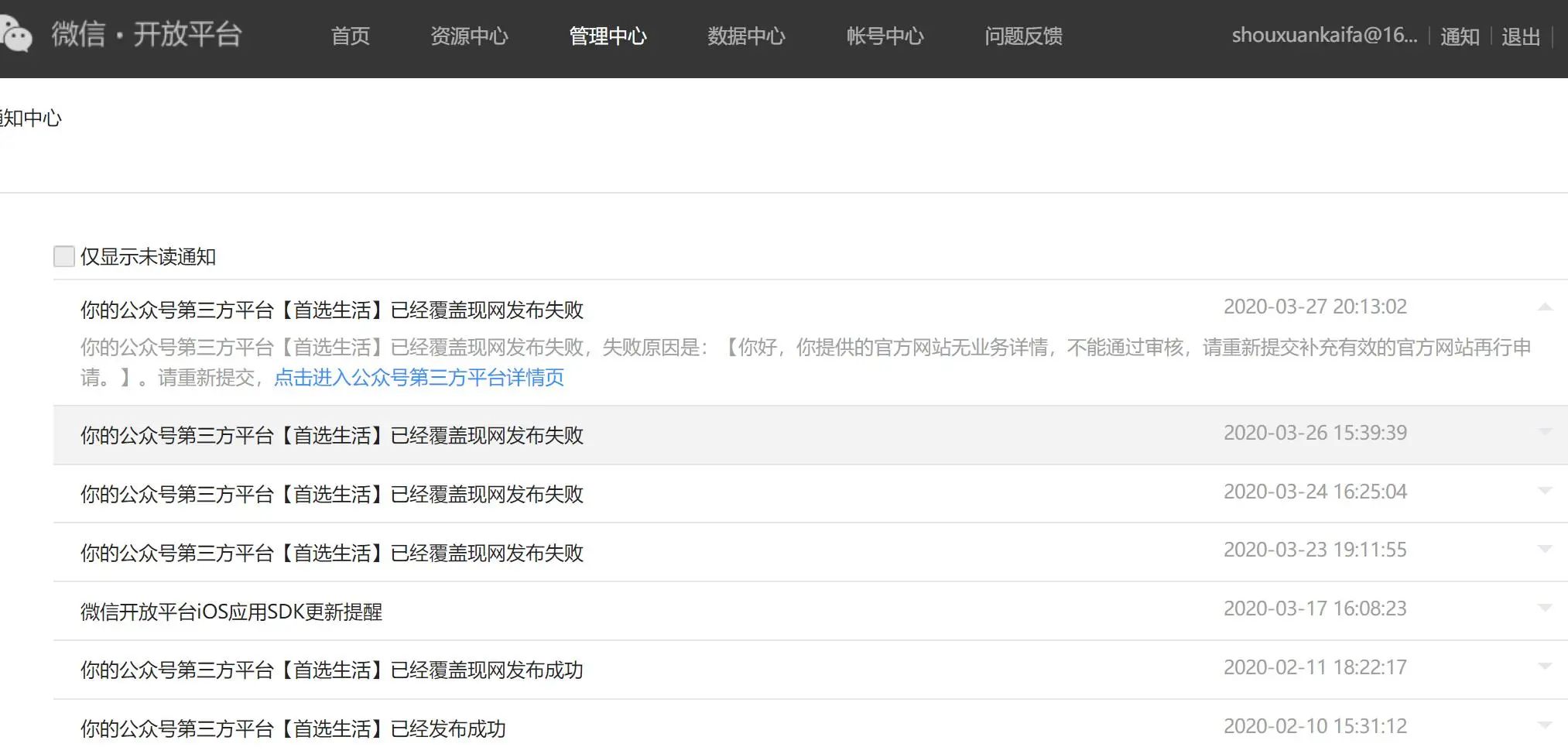1568x754 pixels.
Task: Open 微信开放平台iOS应用SDK更新提醒 notification
Action: 231,612
